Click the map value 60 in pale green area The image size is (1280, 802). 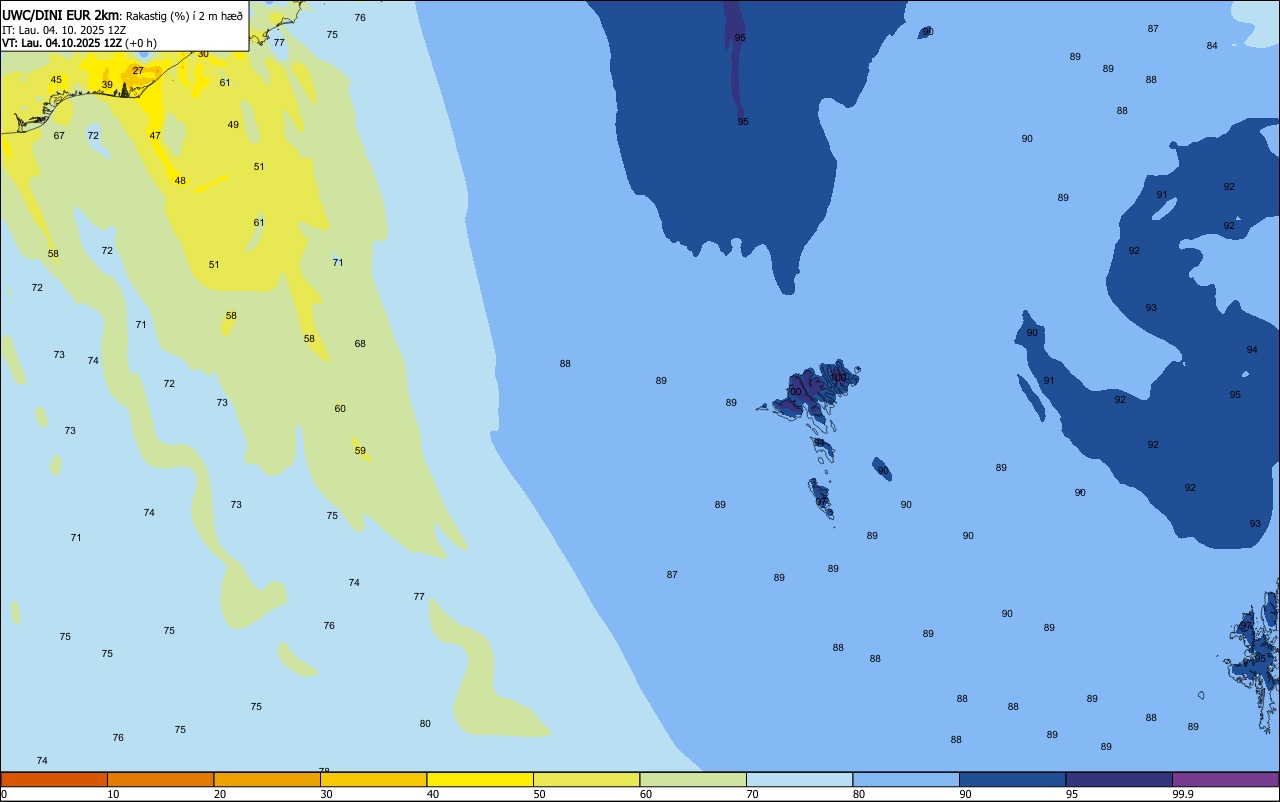pos(340,409)
